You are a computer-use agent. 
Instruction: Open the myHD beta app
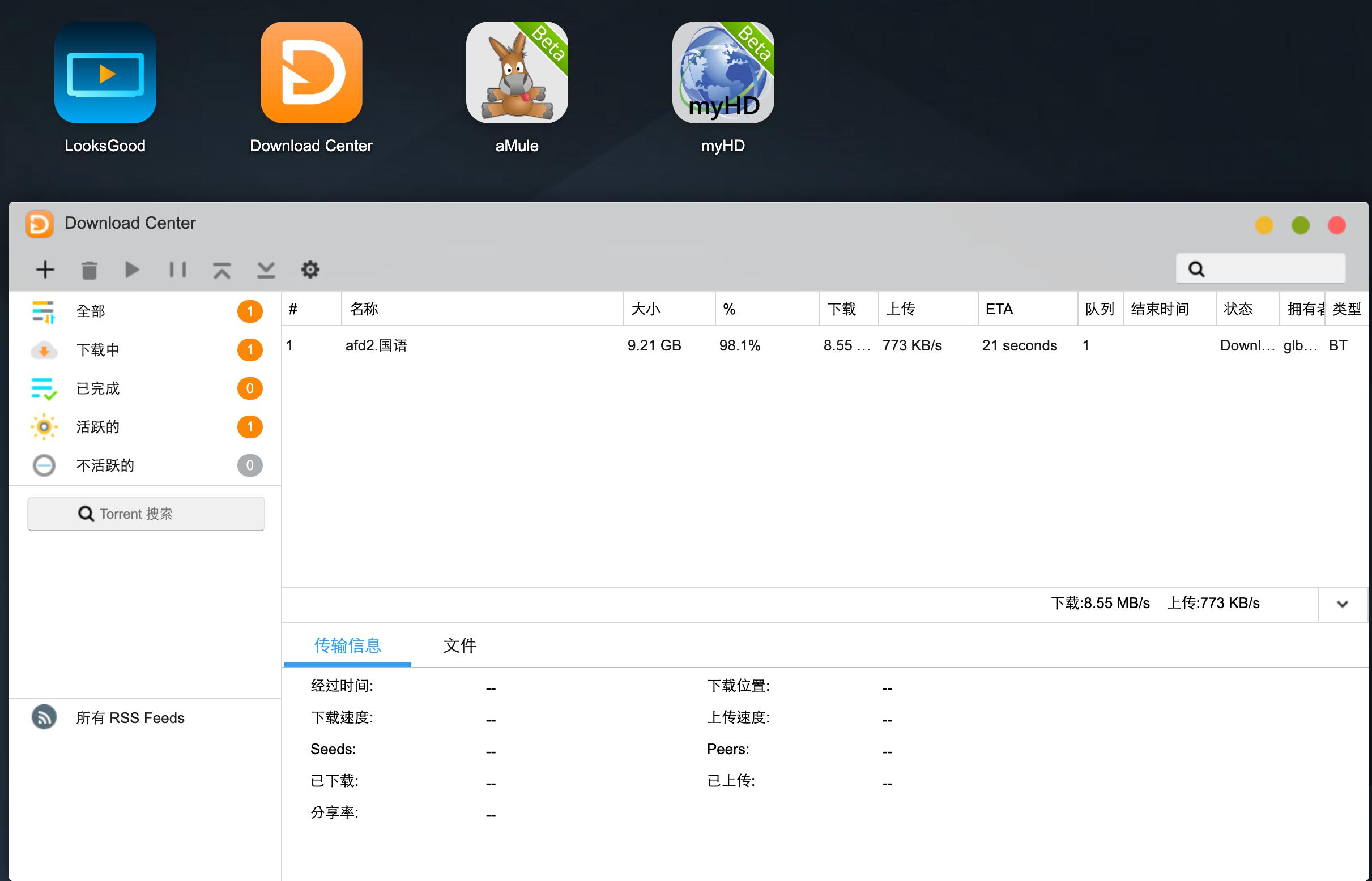click(x=723, y=73)
